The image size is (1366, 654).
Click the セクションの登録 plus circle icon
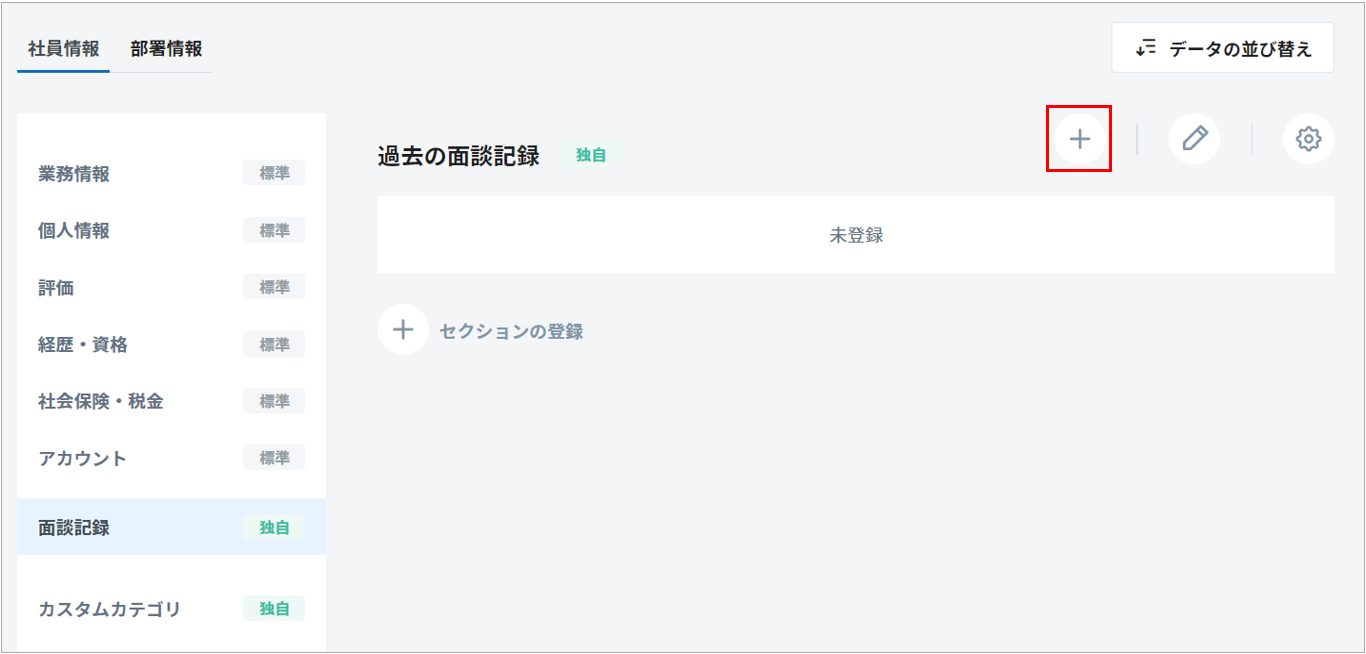pos(403,330)
